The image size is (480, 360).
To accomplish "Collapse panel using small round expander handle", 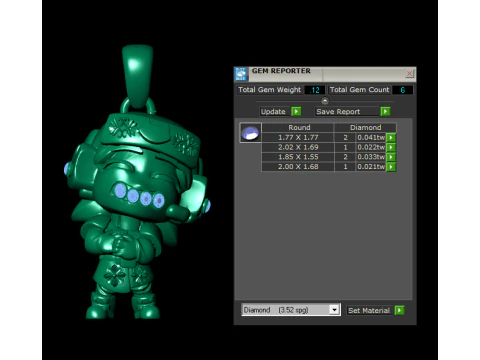I will [325, 101].
